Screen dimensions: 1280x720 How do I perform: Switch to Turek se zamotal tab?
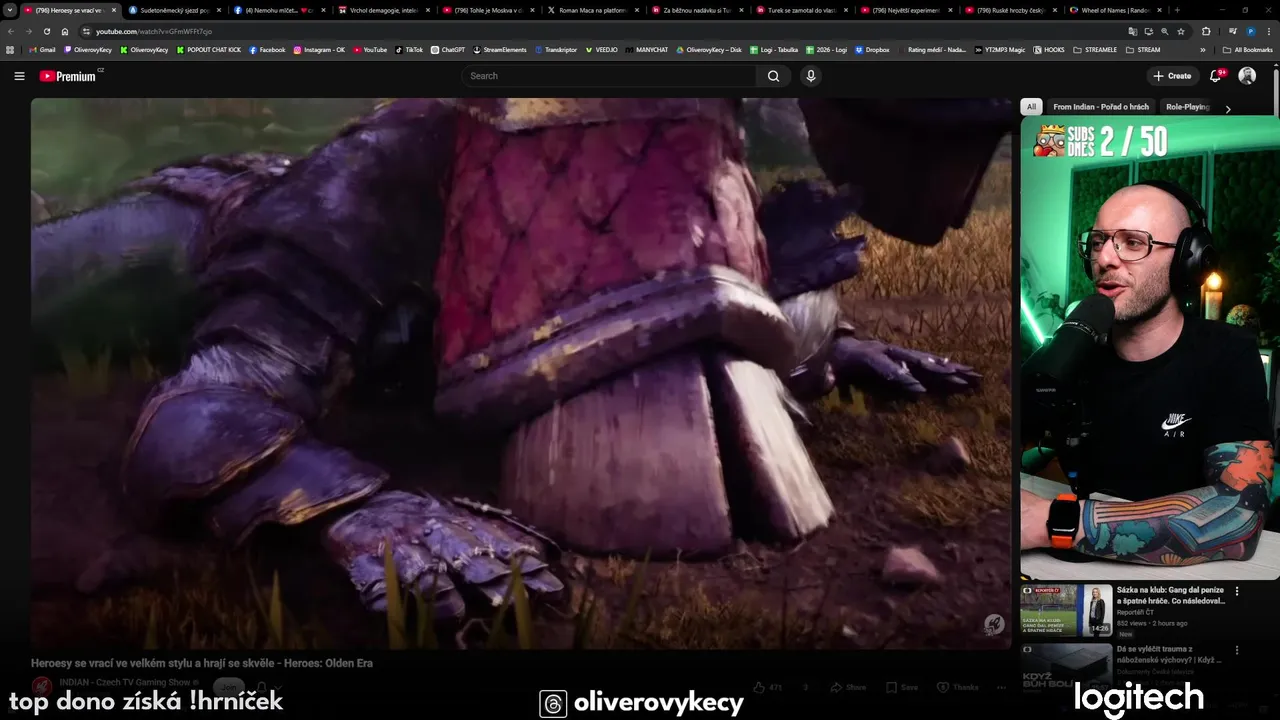(800, 10)
